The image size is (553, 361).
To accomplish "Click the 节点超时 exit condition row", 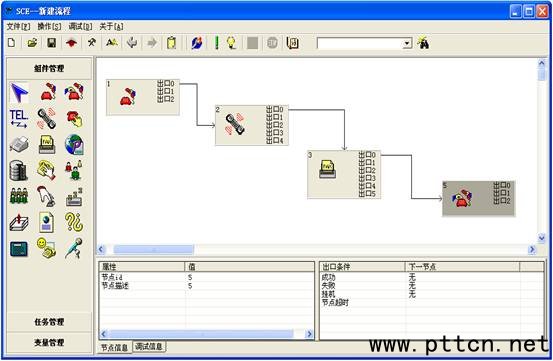I will [431, 302].
